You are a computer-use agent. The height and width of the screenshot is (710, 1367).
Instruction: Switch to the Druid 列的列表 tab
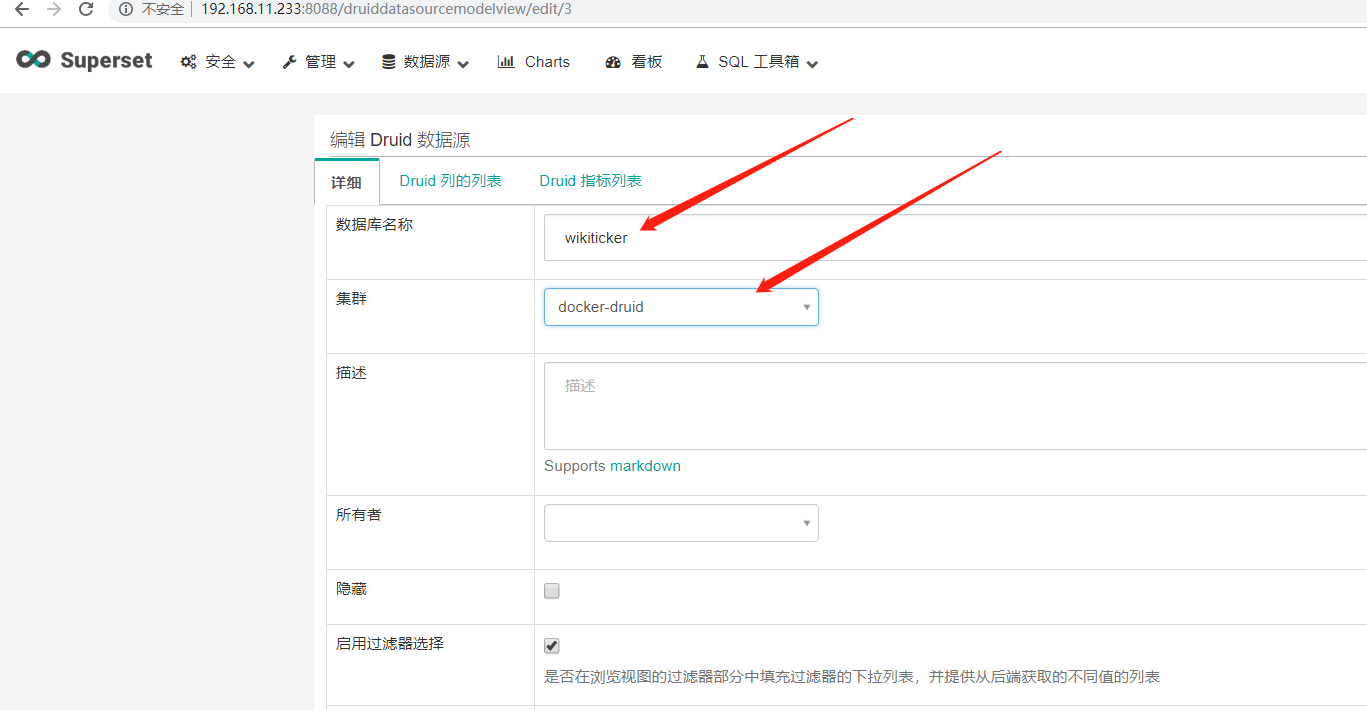[450, 181]
